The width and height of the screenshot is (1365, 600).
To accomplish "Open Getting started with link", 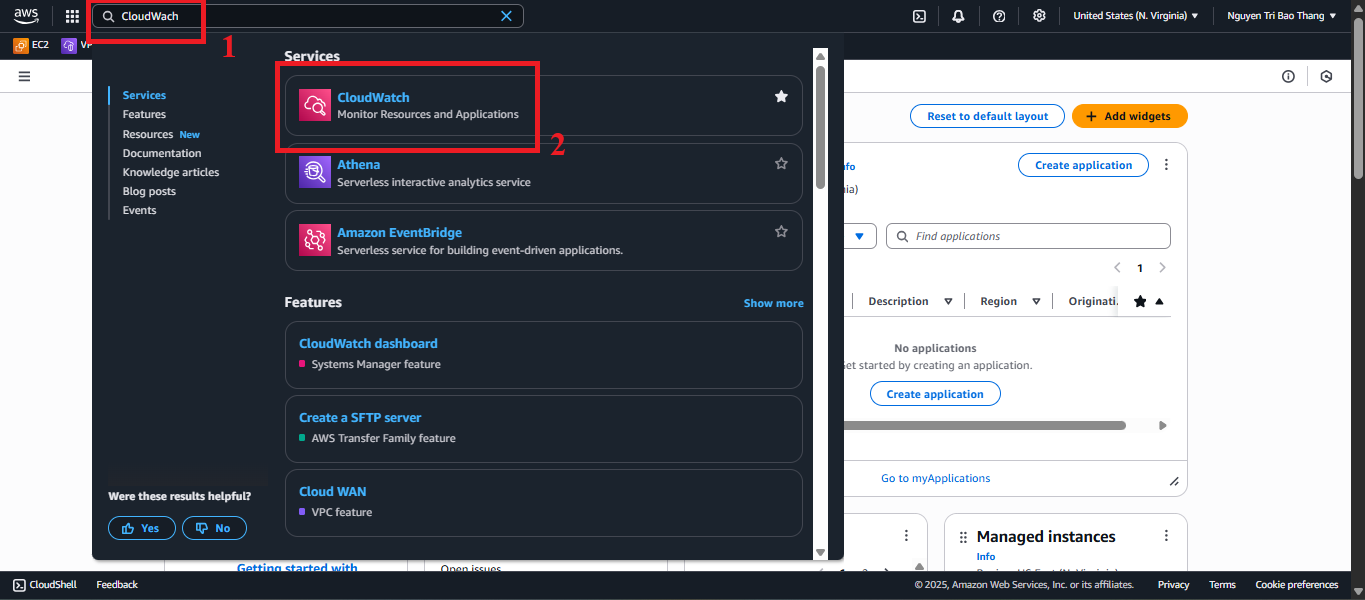I will pyautogui.click(x=297, y=568).
